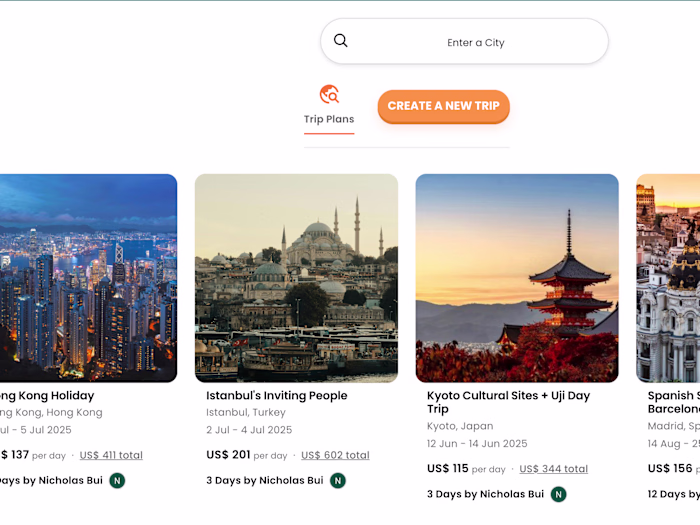
Task: Open Kyoto Cultural Sites + Uji Day Trip title
Action: (508, 402)
